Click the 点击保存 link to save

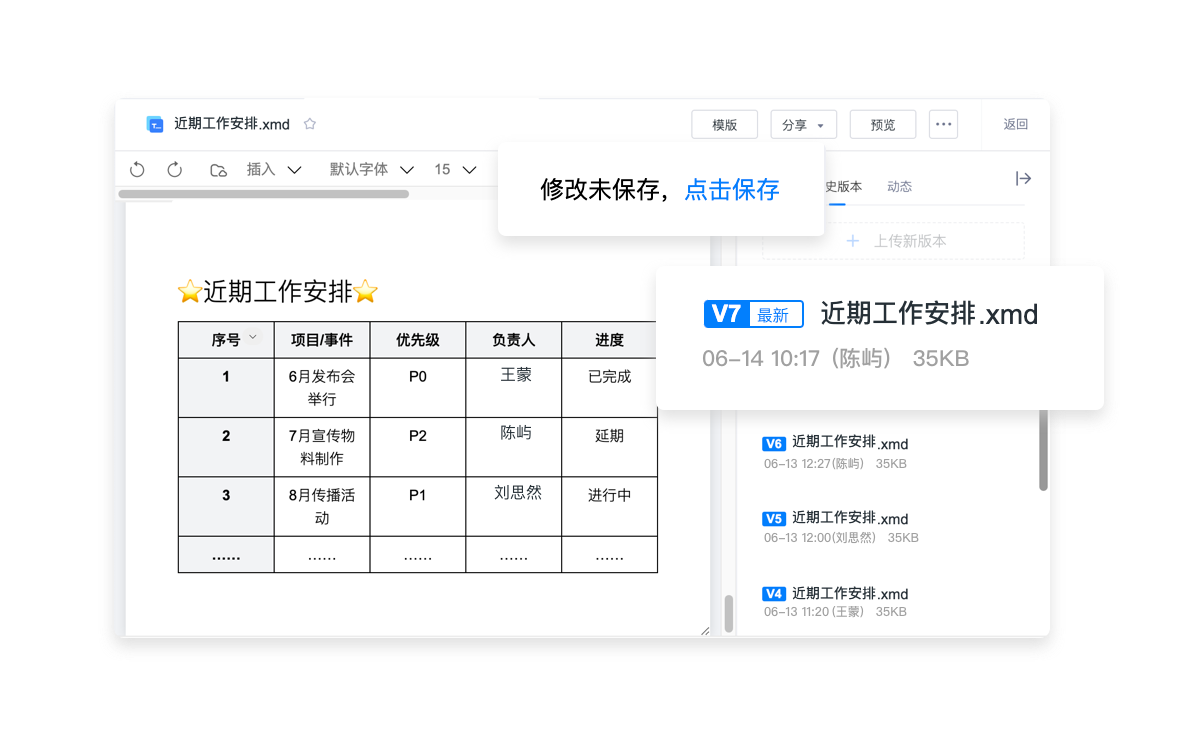click(x=731, y=190)
